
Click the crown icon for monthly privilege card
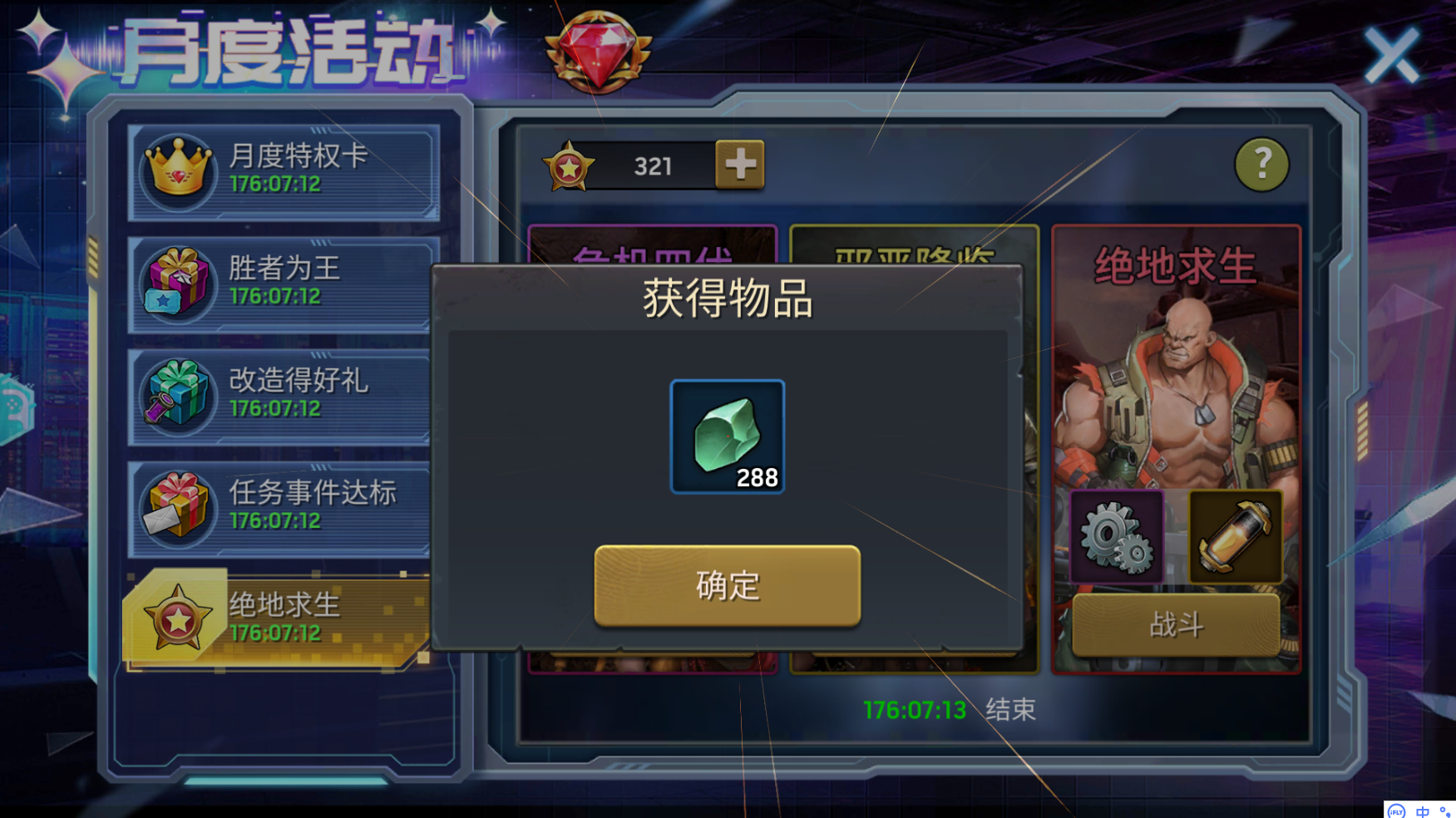(178, 170)
